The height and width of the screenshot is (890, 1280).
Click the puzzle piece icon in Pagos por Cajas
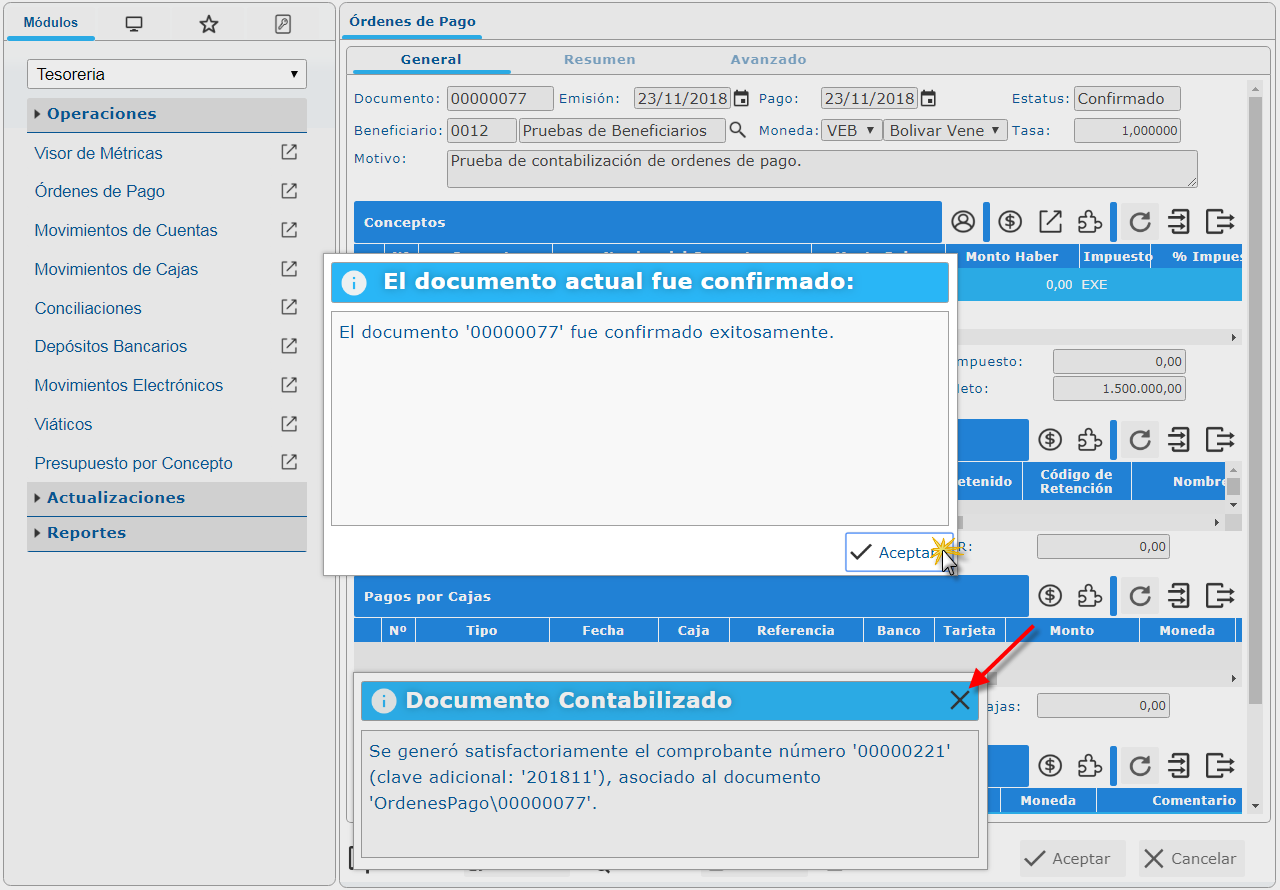coord(1089,596)
